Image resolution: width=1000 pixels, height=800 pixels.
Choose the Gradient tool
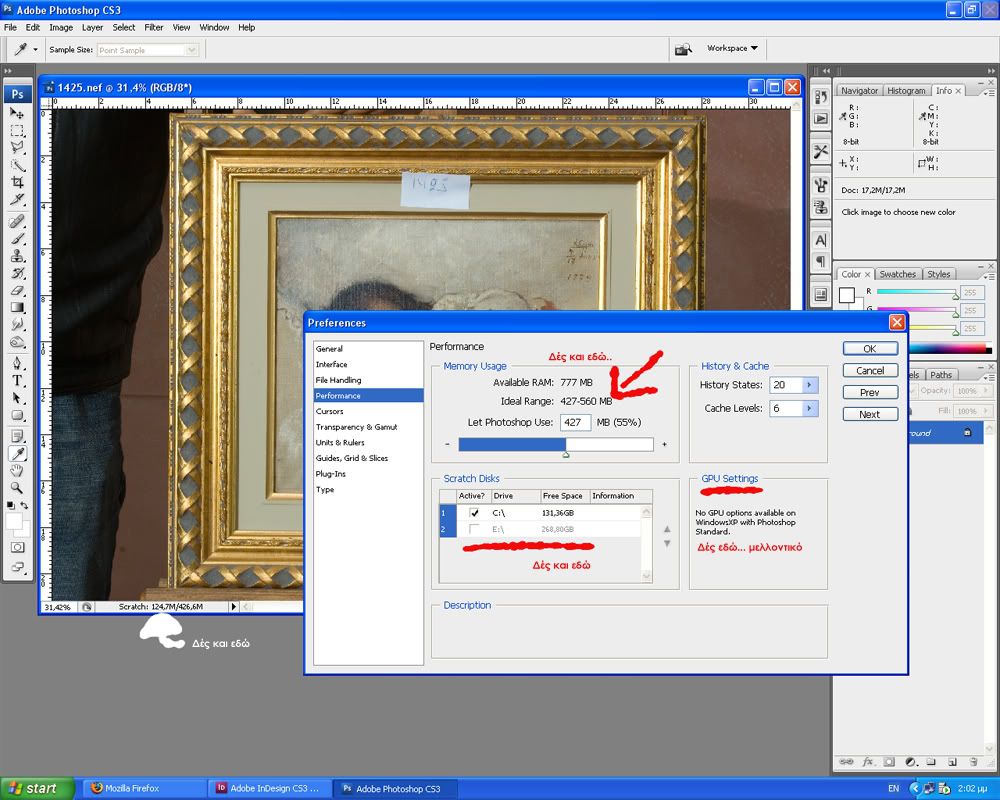click(x=18, y=308)
